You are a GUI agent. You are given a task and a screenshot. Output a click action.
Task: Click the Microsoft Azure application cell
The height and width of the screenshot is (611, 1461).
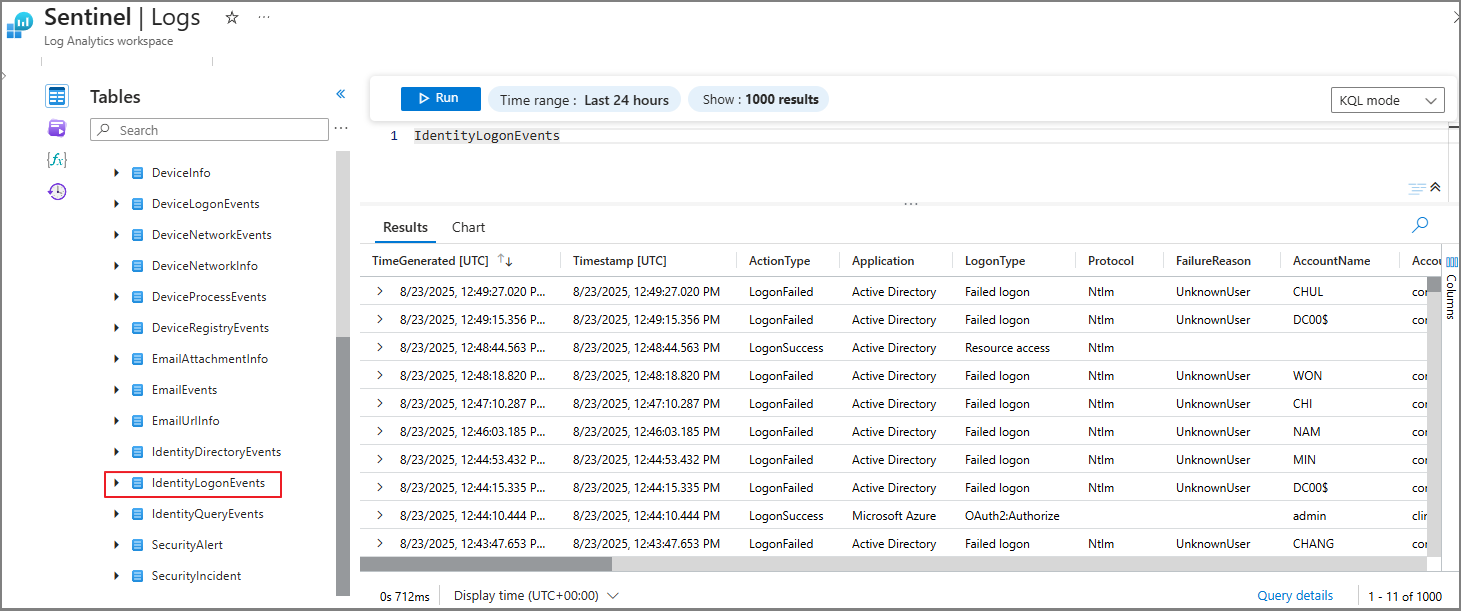click(894, 516)
